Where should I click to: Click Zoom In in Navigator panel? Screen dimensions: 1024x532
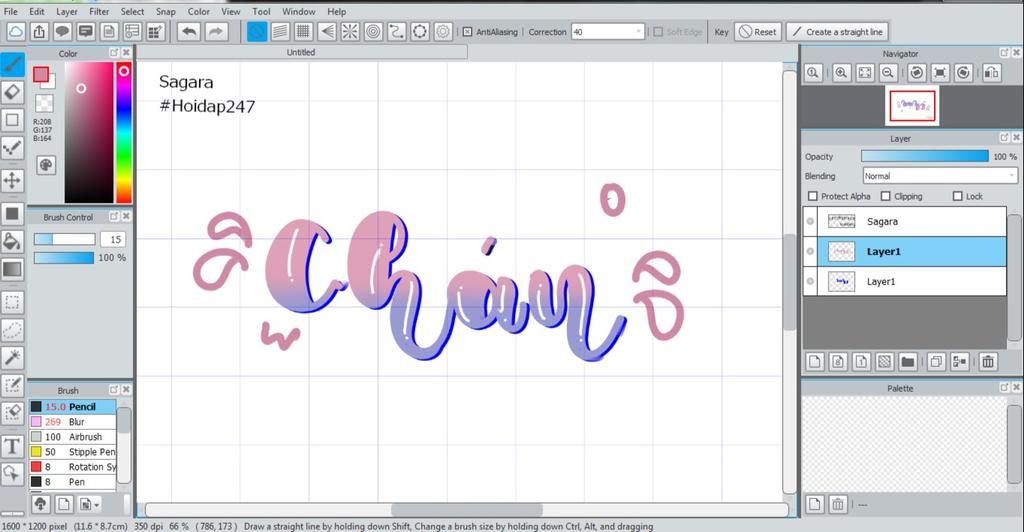tap(841, 72)
